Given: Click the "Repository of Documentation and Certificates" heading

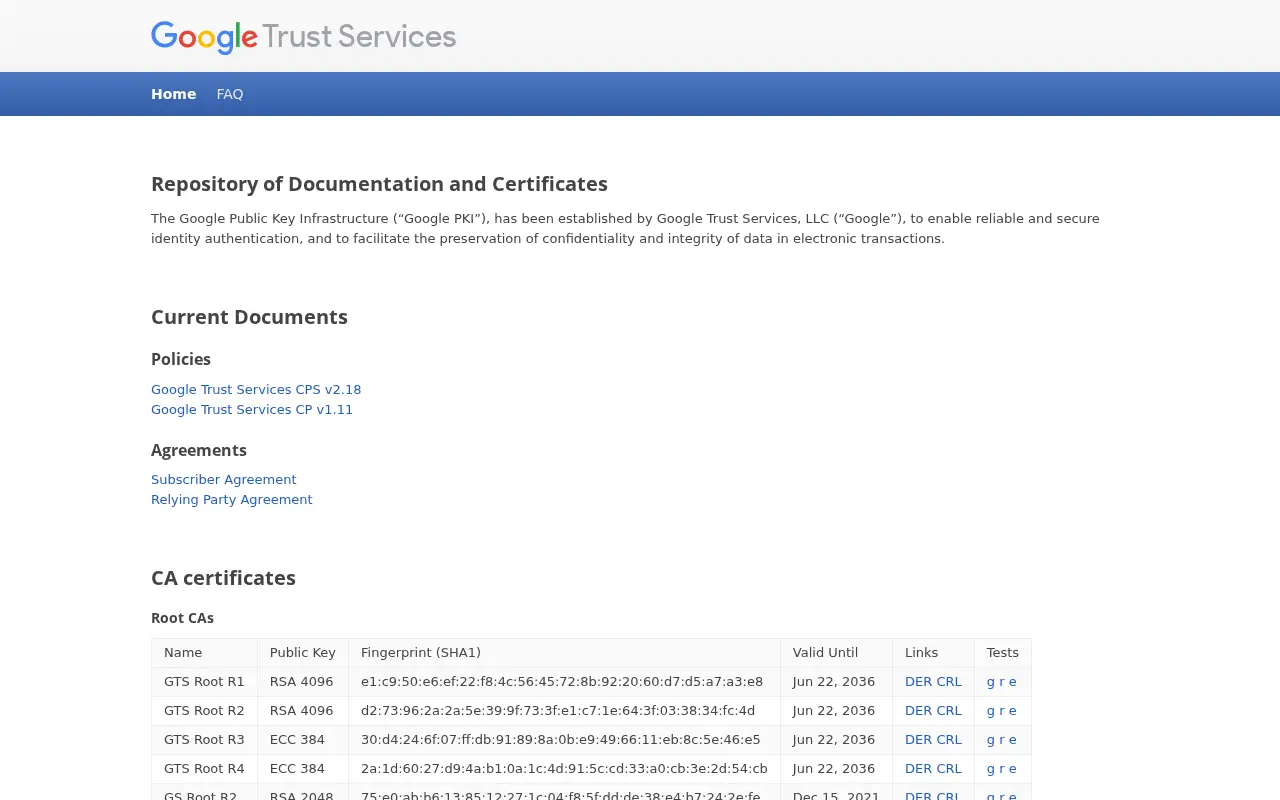Looking at the screenshot, I should coord(379,184).
